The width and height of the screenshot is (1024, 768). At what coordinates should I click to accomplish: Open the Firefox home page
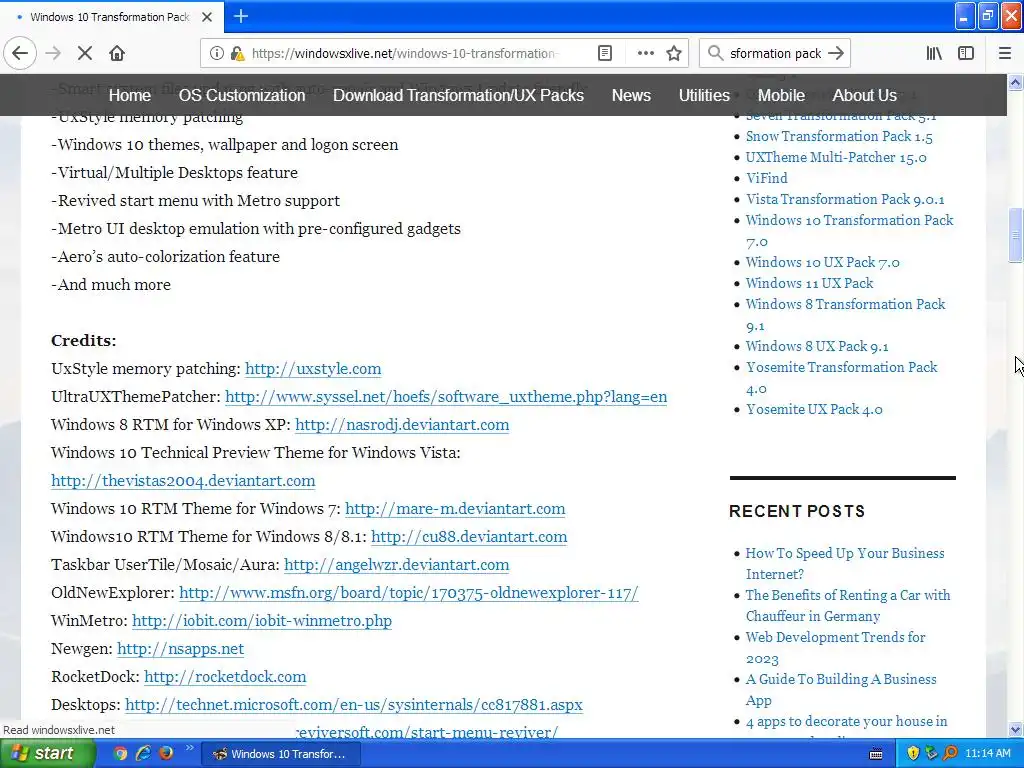pos(117,53)
